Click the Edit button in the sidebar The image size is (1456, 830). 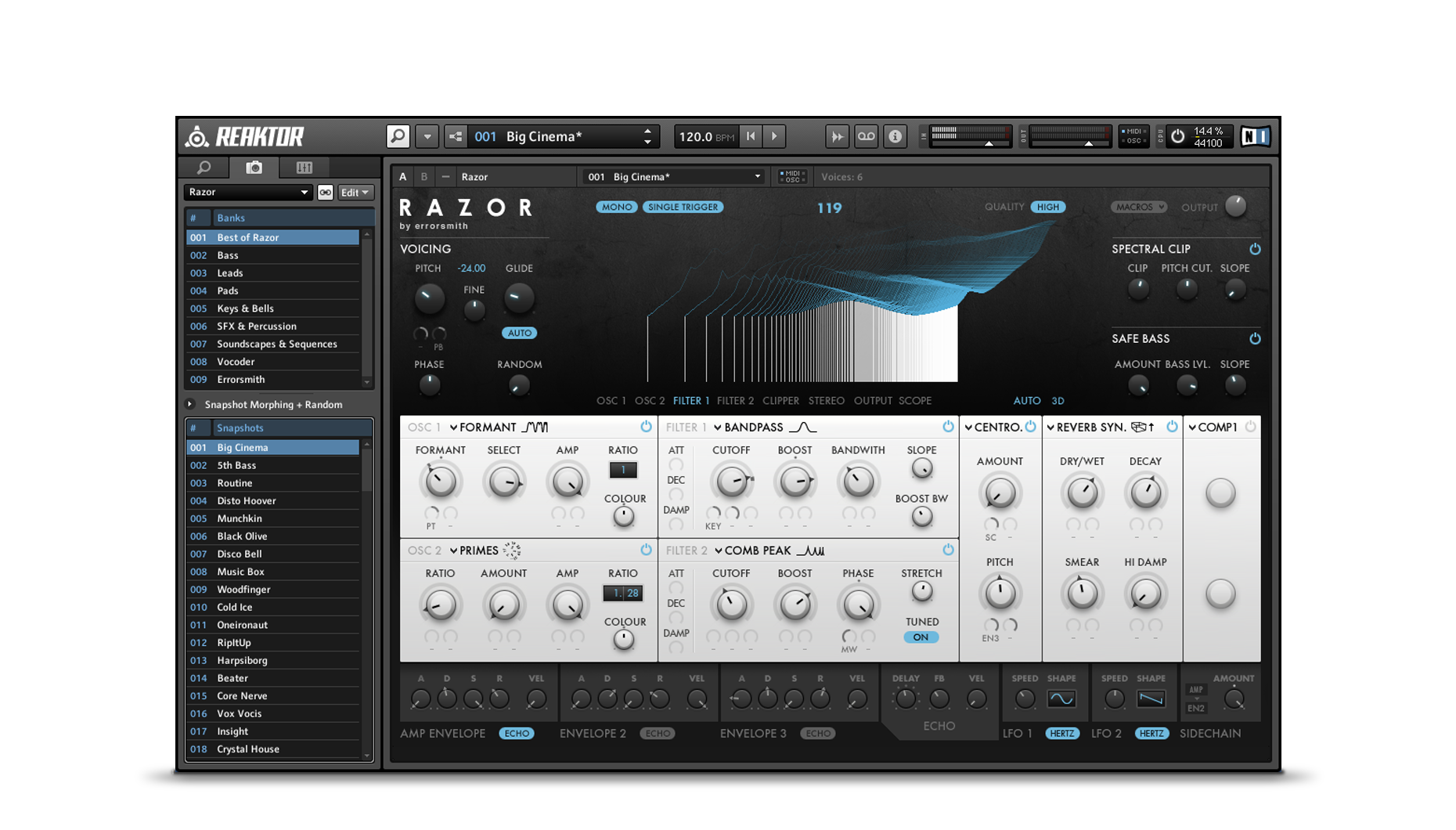(x=355, y=193)
